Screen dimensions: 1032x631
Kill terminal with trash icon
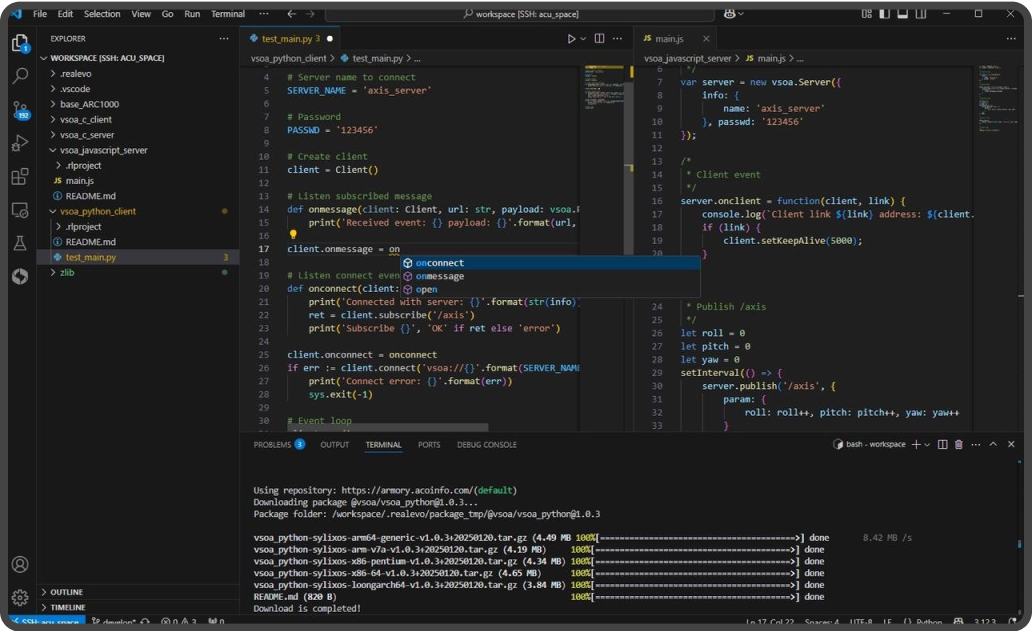[958, 445]
